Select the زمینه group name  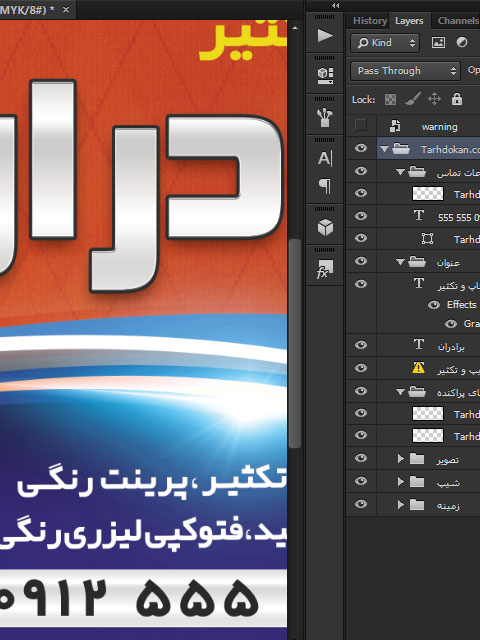(x=448, y=506)
